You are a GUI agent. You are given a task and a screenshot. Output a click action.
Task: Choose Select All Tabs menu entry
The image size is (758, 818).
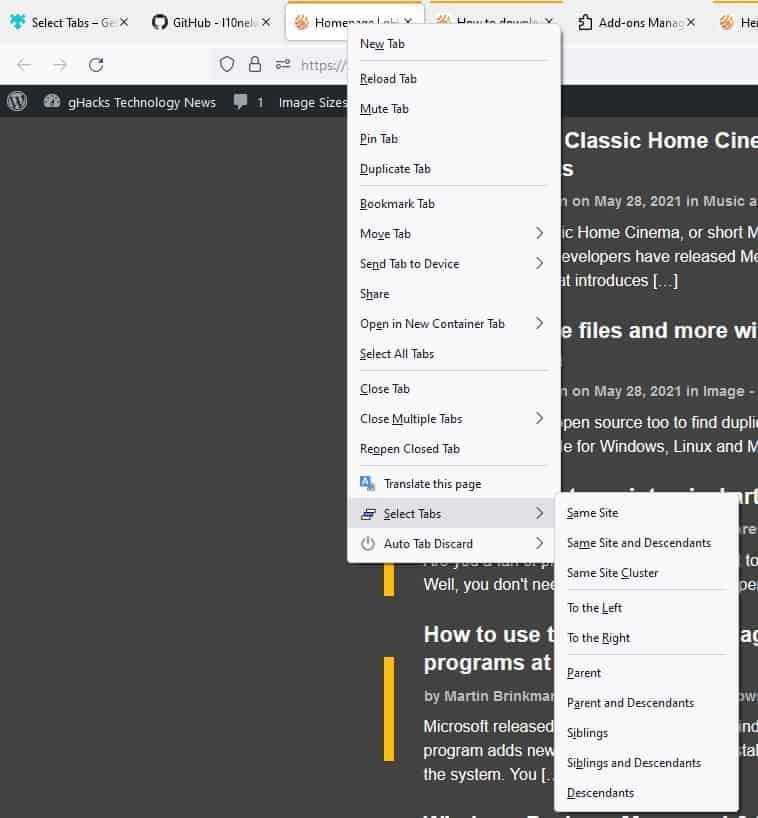(x=454, y=354)
